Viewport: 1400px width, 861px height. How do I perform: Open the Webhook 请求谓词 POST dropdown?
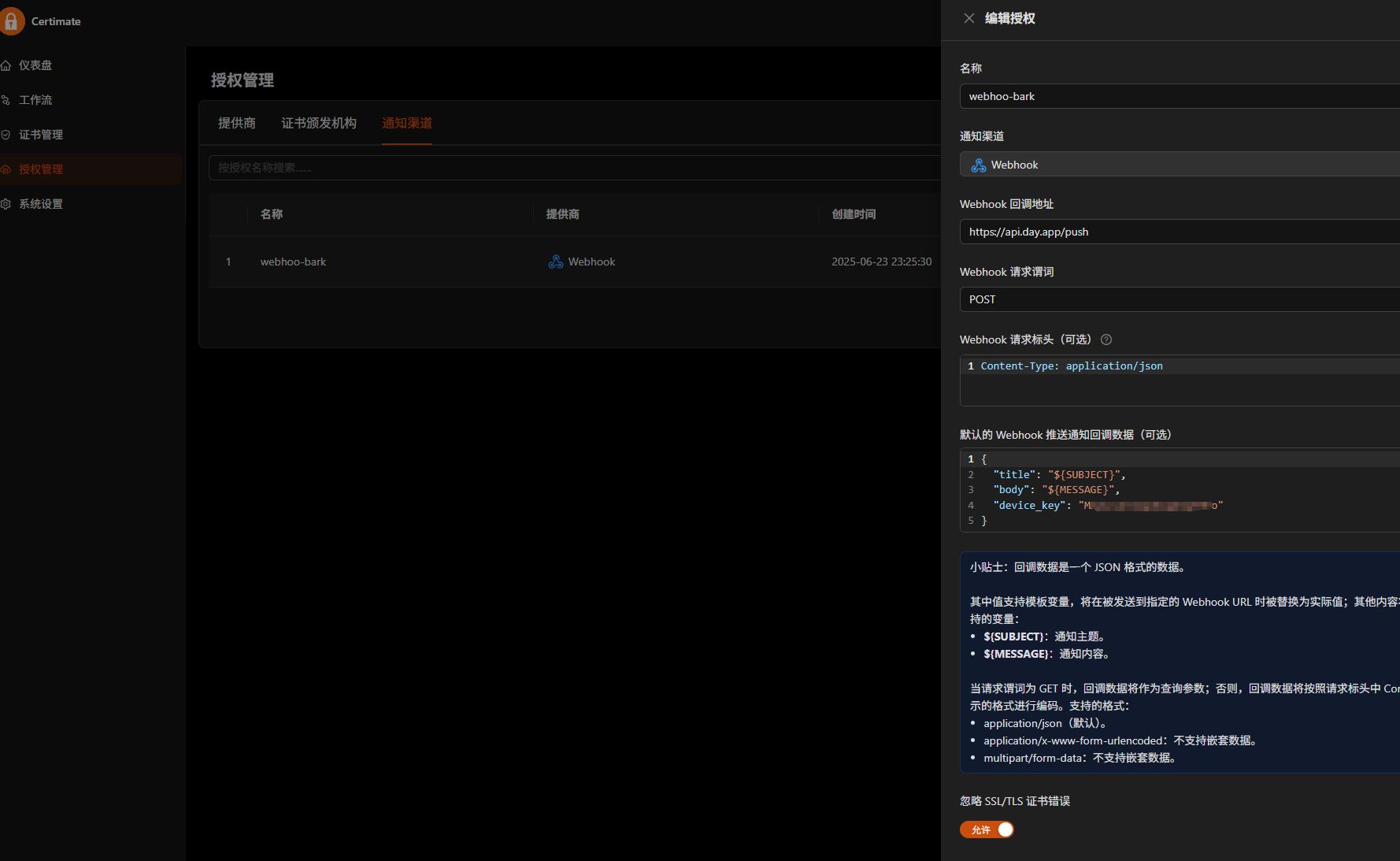[x=1180, y=299]
